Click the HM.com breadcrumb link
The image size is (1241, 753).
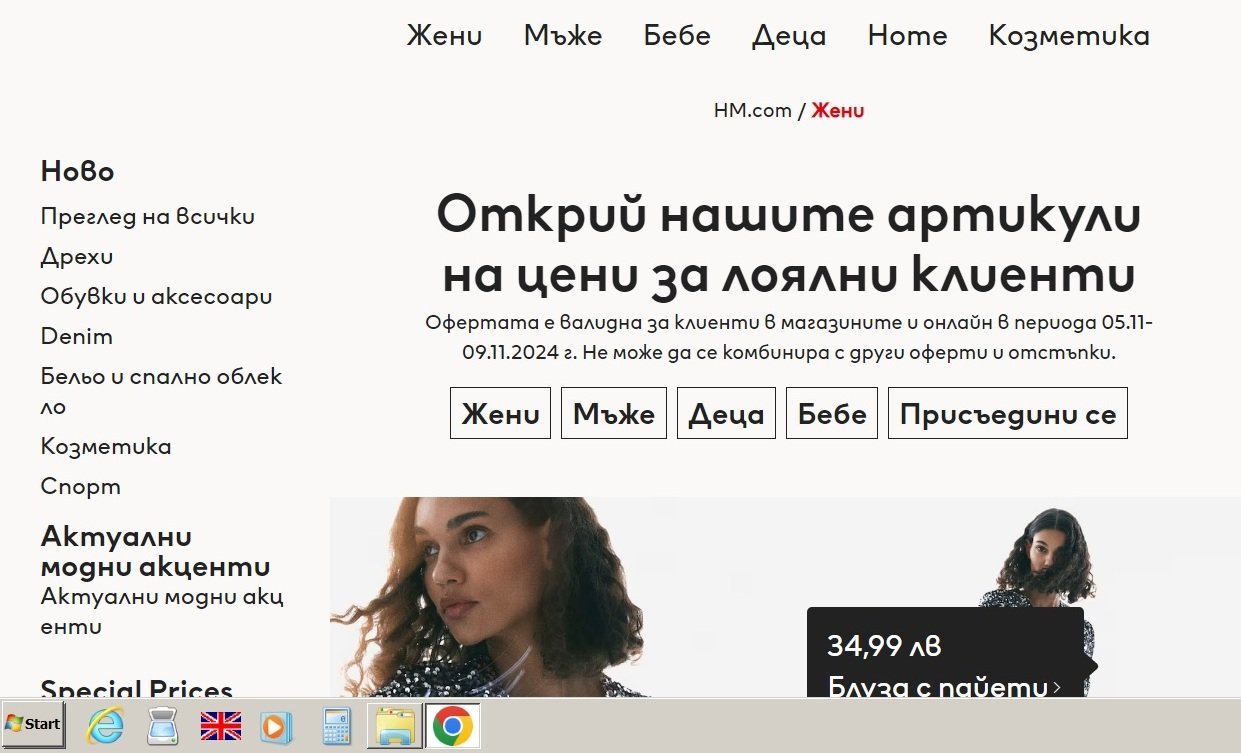tap(752, 111)
